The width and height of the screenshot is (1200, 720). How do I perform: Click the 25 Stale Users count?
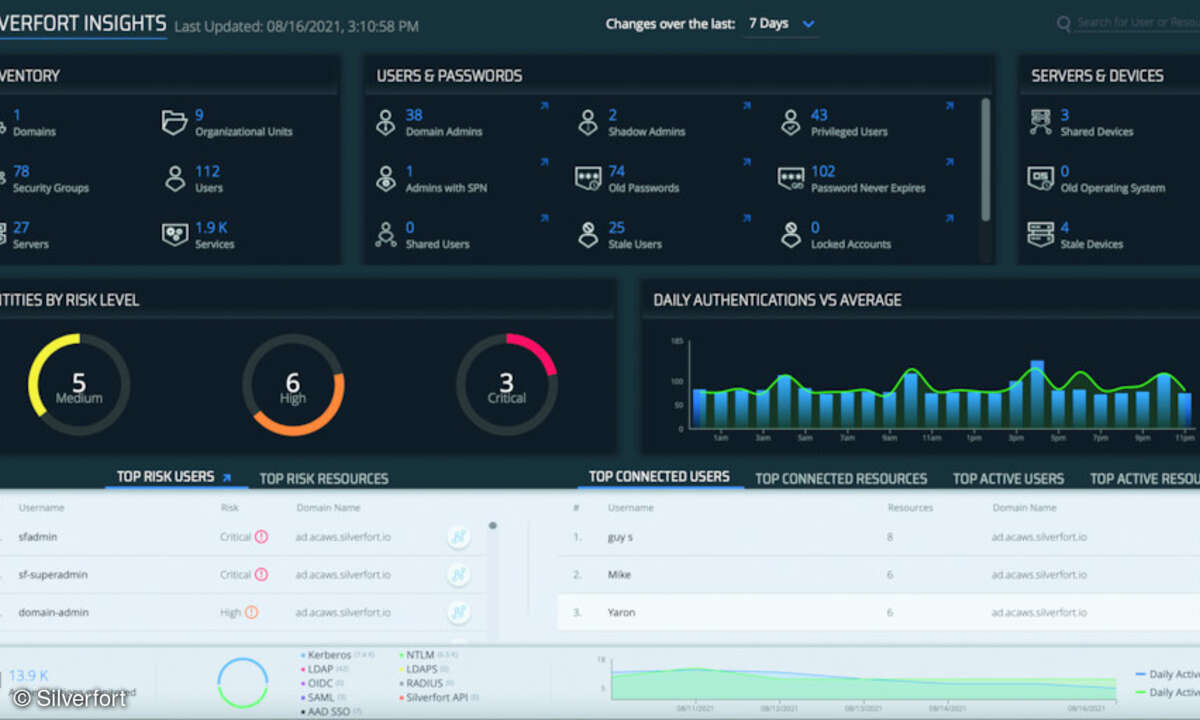pos(617,228)
